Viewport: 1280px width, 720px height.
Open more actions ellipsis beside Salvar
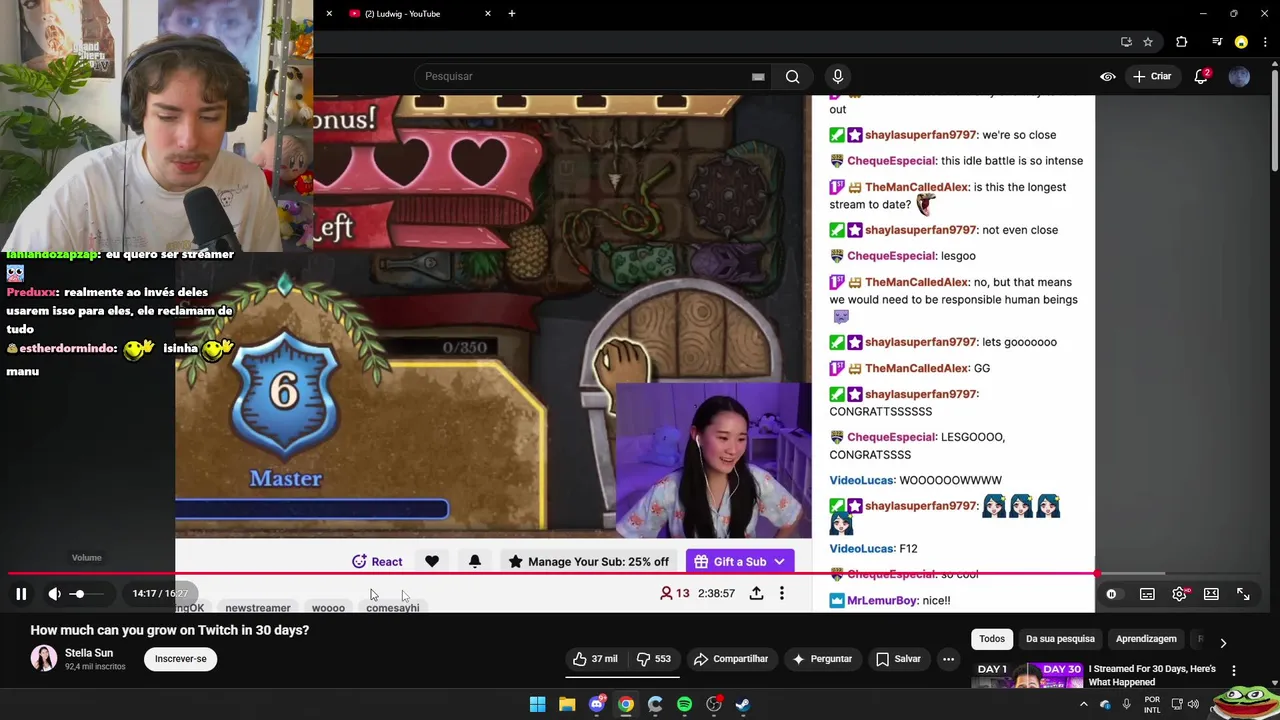[948, 659]
